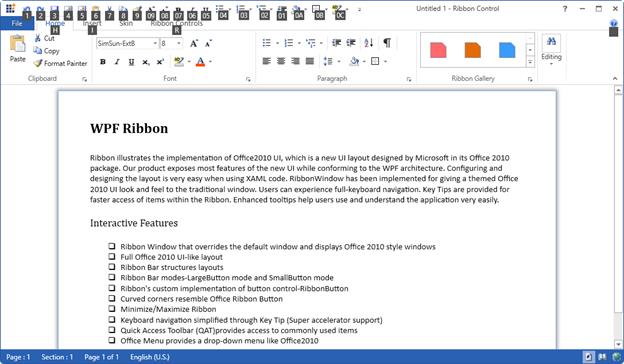Select the orange shape in Ribbon Gallery
The width and height of the screenshot is (624, 364).
tap(472, 50)
